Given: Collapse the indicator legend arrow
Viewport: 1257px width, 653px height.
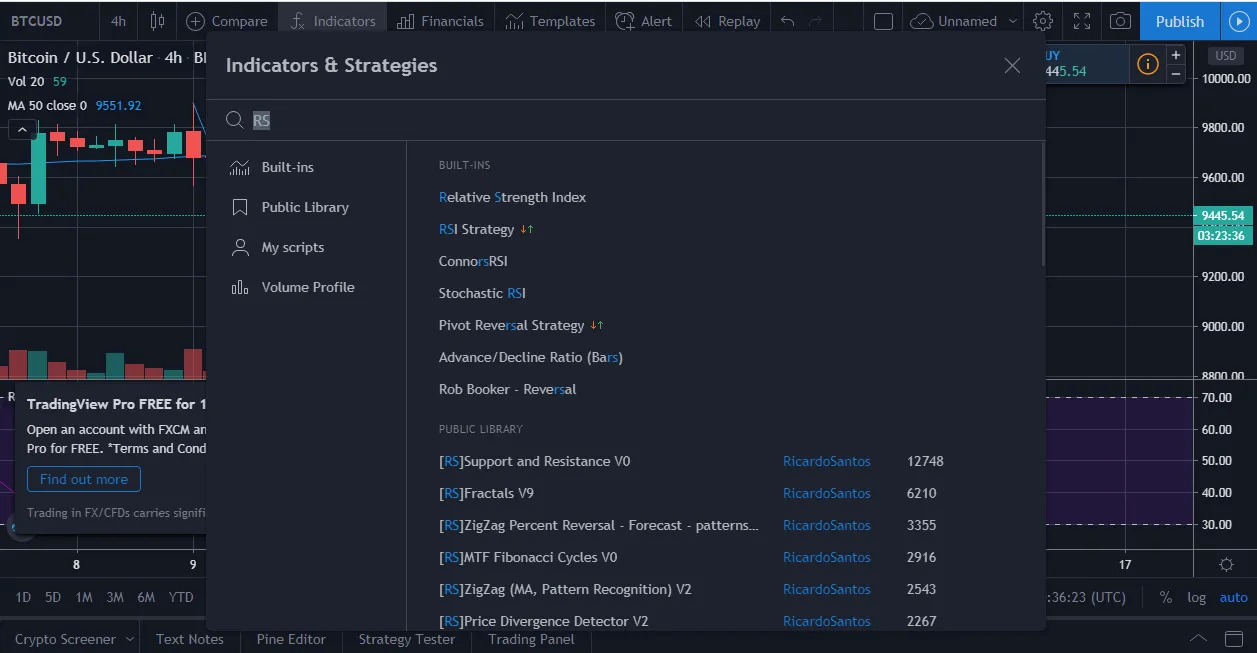Looking at the screenshot, I should (x=21, y=129).
